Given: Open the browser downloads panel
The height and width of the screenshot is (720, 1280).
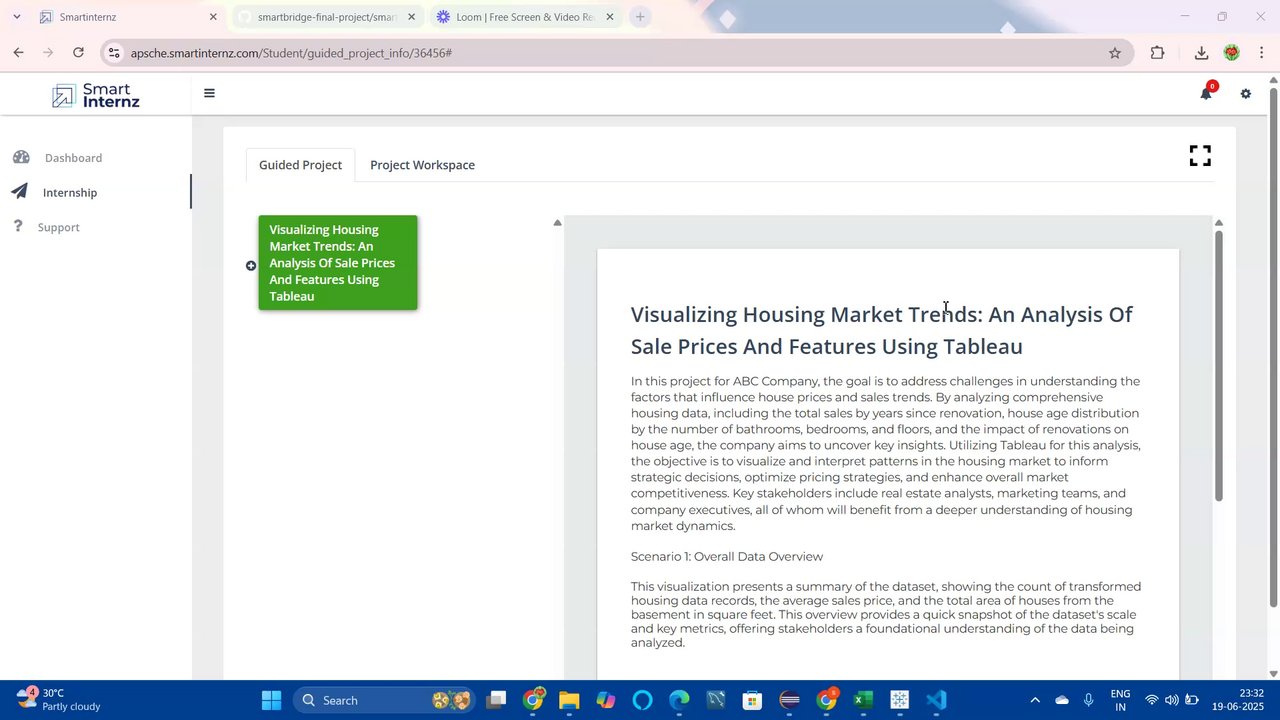Looking at the screenshot, I should (1201, 53).
